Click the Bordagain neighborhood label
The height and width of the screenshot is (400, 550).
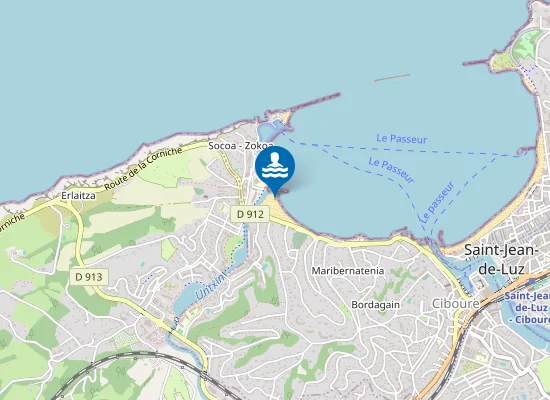coord(375,305)
